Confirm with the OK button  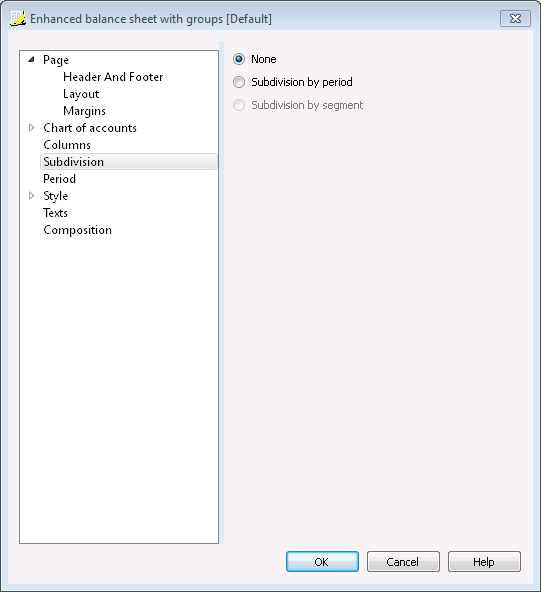(322, 561)
